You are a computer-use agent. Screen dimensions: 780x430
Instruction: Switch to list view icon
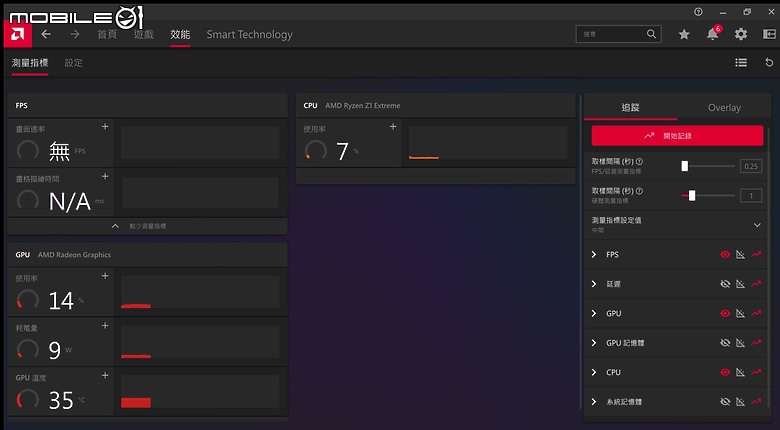pyautogui.click(x=741, y=63)
